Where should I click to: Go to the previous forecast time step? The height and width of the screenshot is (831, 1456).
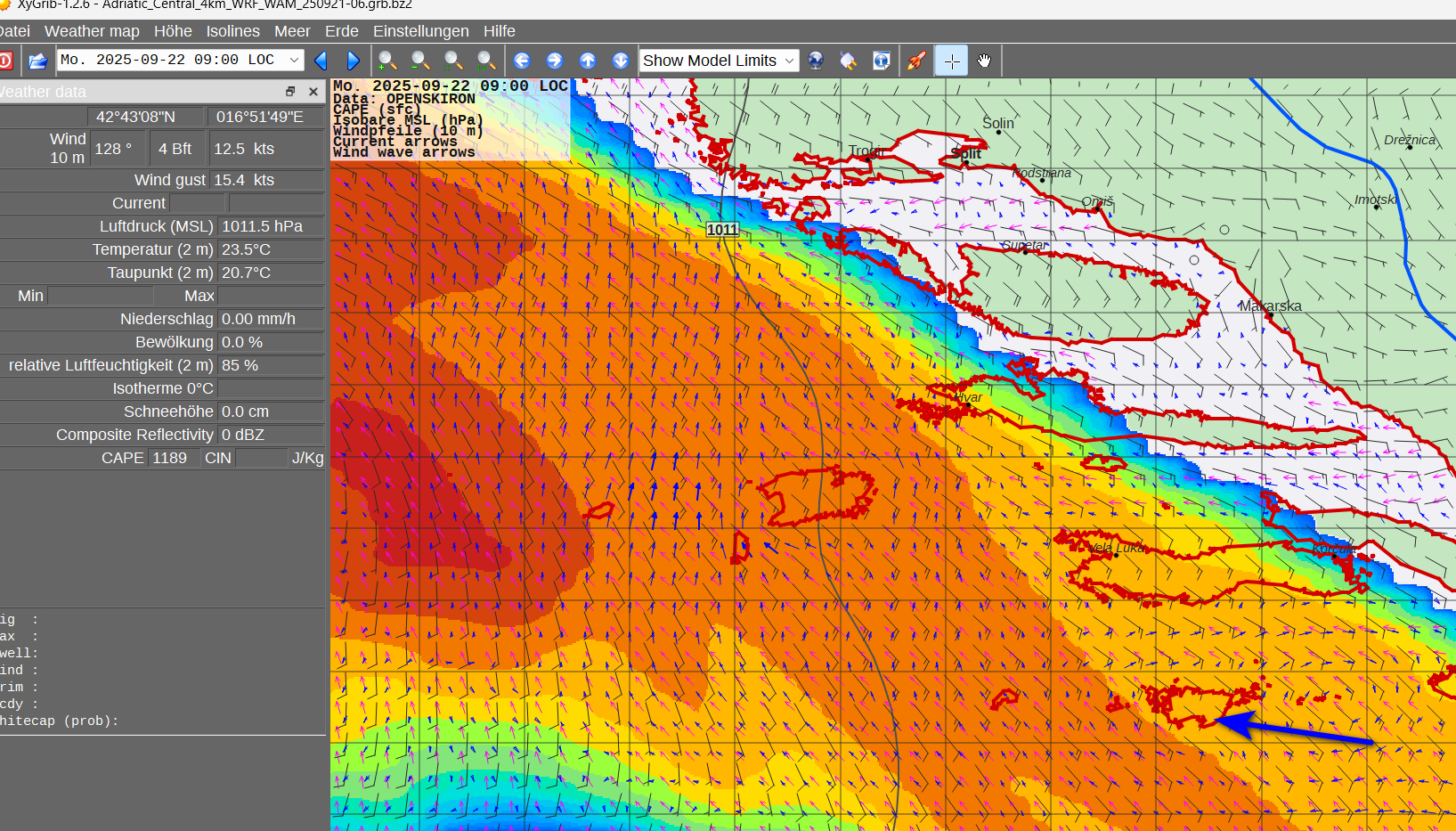[x=321, y=61]
